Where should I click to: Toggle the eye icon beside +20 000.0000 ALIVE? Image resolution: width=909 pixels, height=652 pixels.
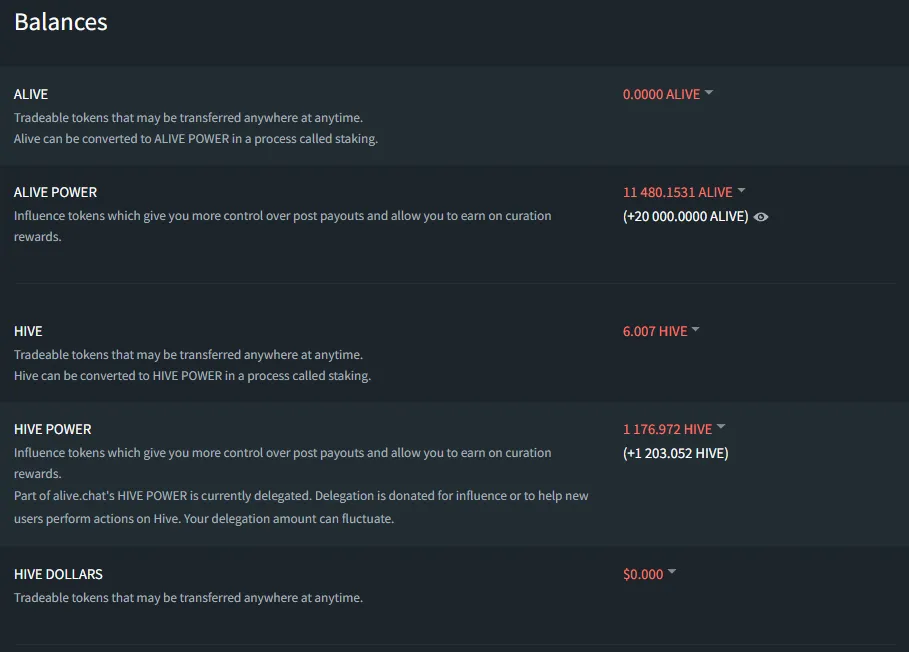point(761,217)
